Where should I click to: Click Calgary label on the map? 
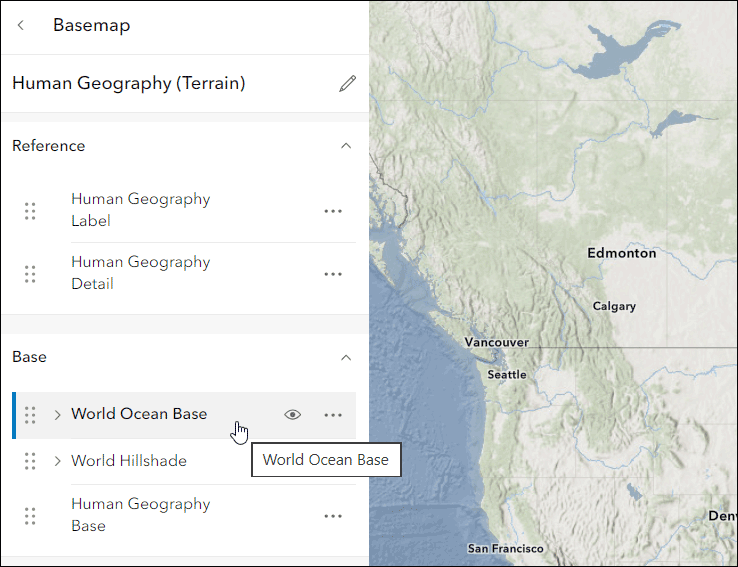pos(614,306)
